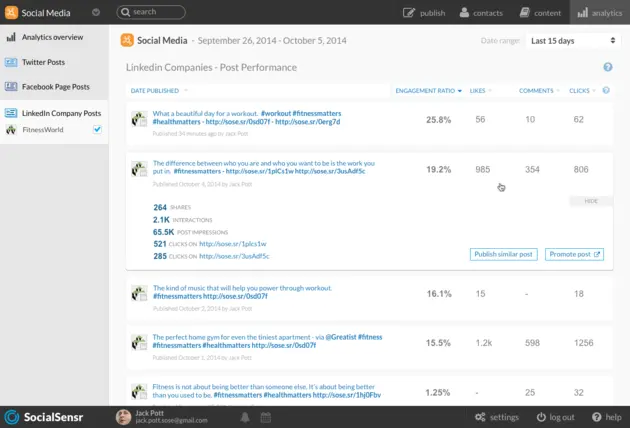The height and width of the screenshot is (428, 630).
Task: Open Jack Pott account name in footer
Action: pyautogui.click(x=149, y=413)
